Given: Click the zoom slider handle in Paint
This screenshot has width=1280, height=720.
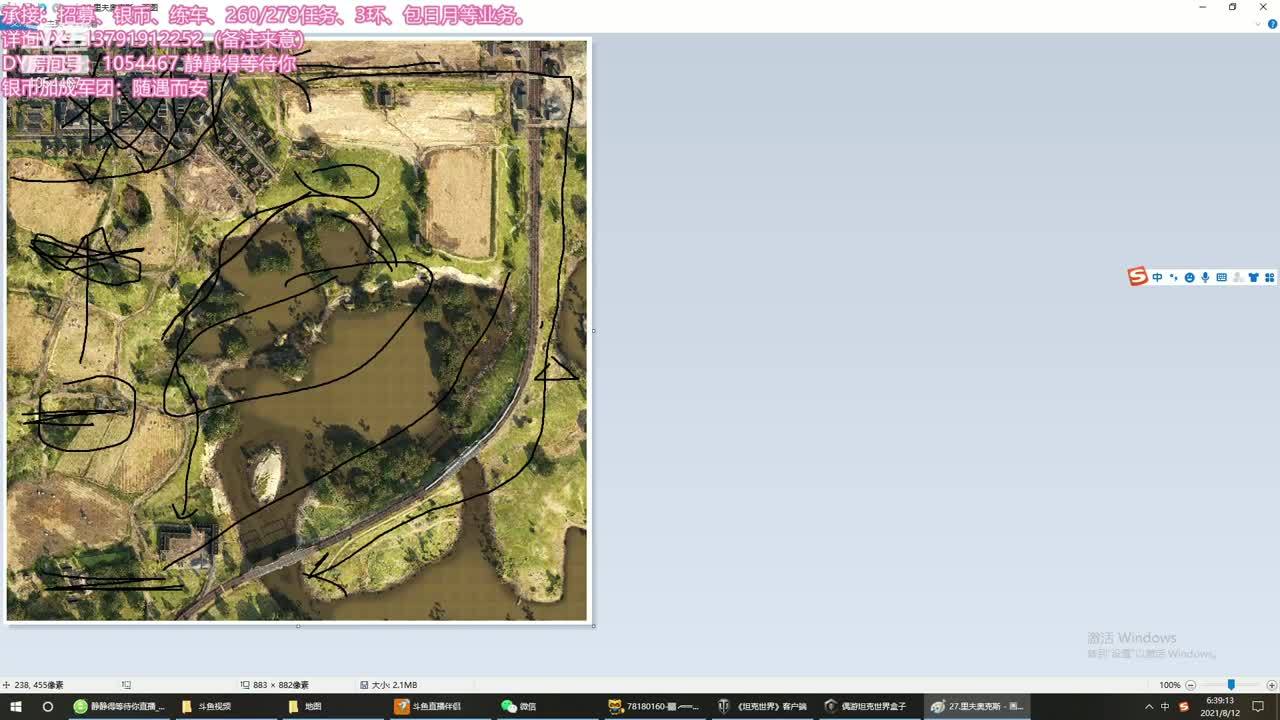Looking at the screenshot, I should click(1231, 685).
